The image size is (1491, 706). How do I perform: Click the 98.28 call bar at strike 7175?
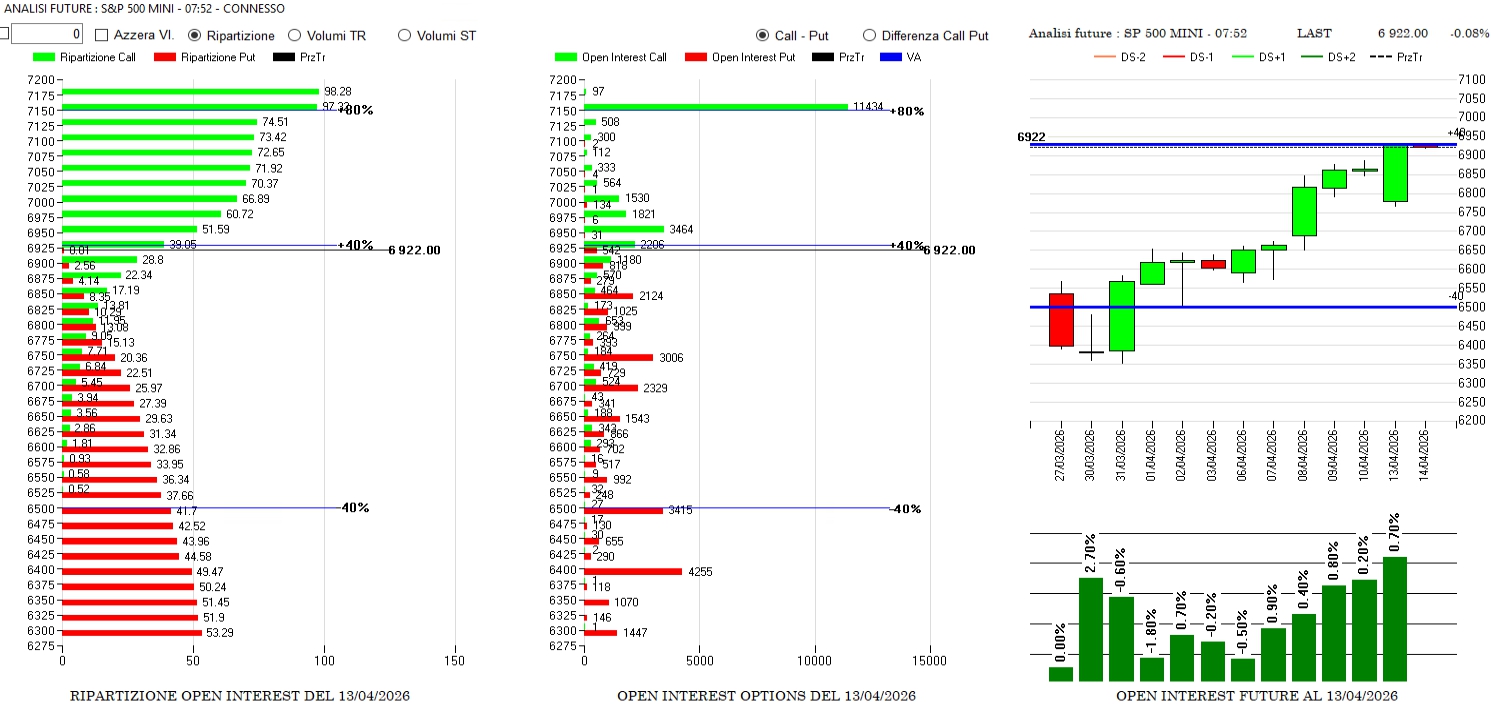coord(190,91)
